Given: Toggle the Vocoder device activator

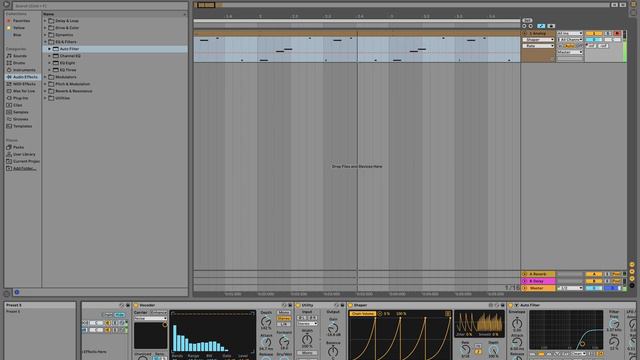Looking at the screenshot, I should 136,305.
